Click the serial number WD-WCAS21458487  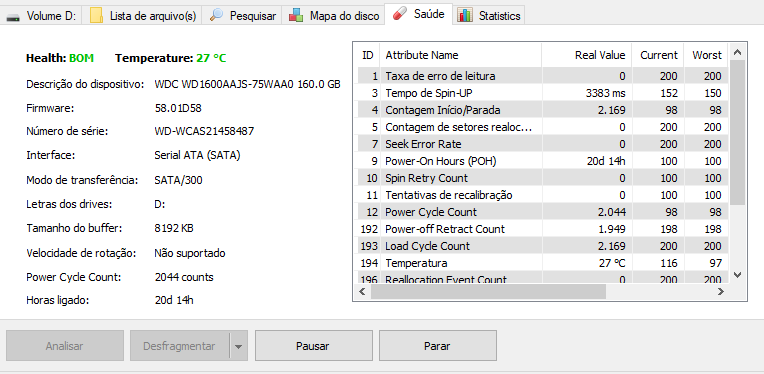click(204, 131)
